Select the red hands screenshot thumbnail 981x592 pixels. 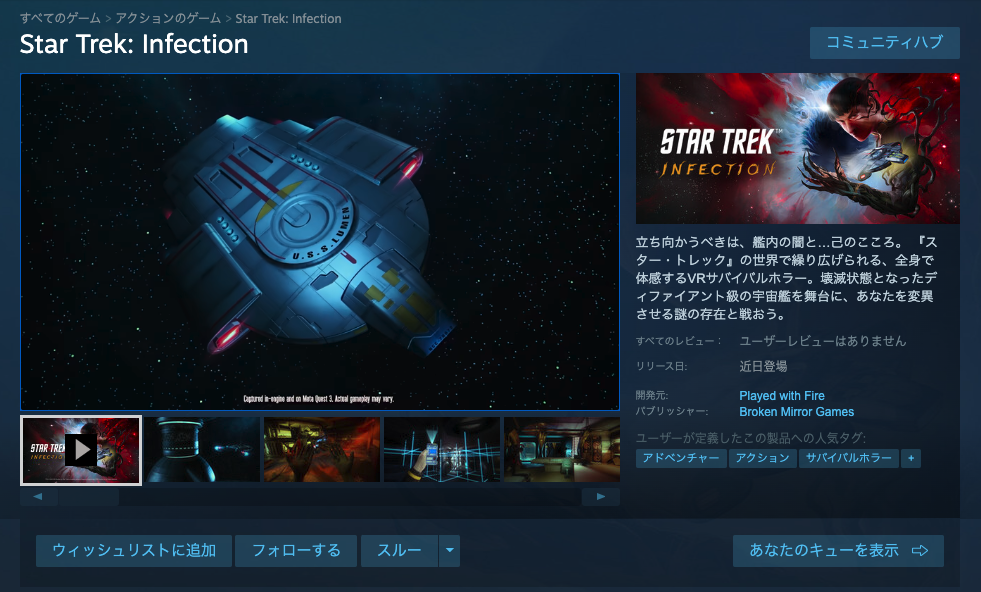[322, 450]
